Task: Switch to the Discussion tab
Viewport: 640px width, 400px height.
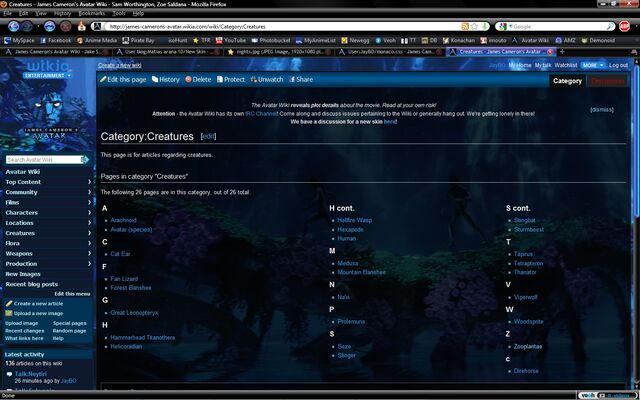Action: (608, 81)
